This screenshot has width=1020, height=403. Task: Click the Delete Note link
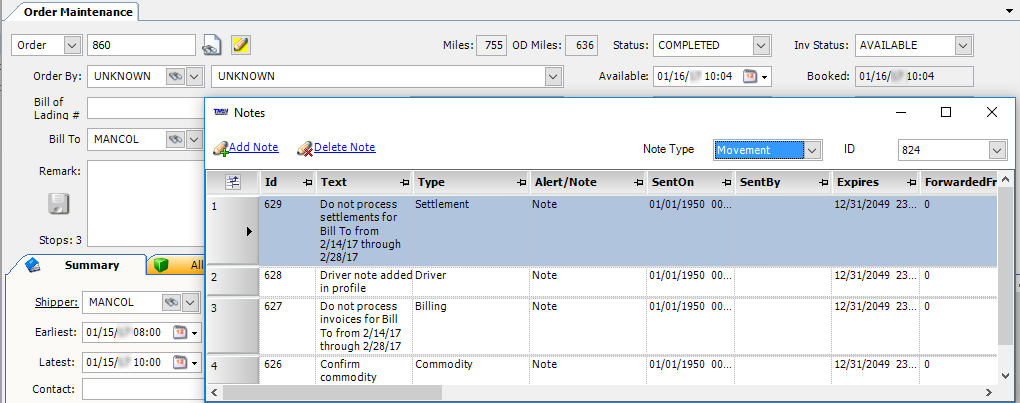pos(345,148)
